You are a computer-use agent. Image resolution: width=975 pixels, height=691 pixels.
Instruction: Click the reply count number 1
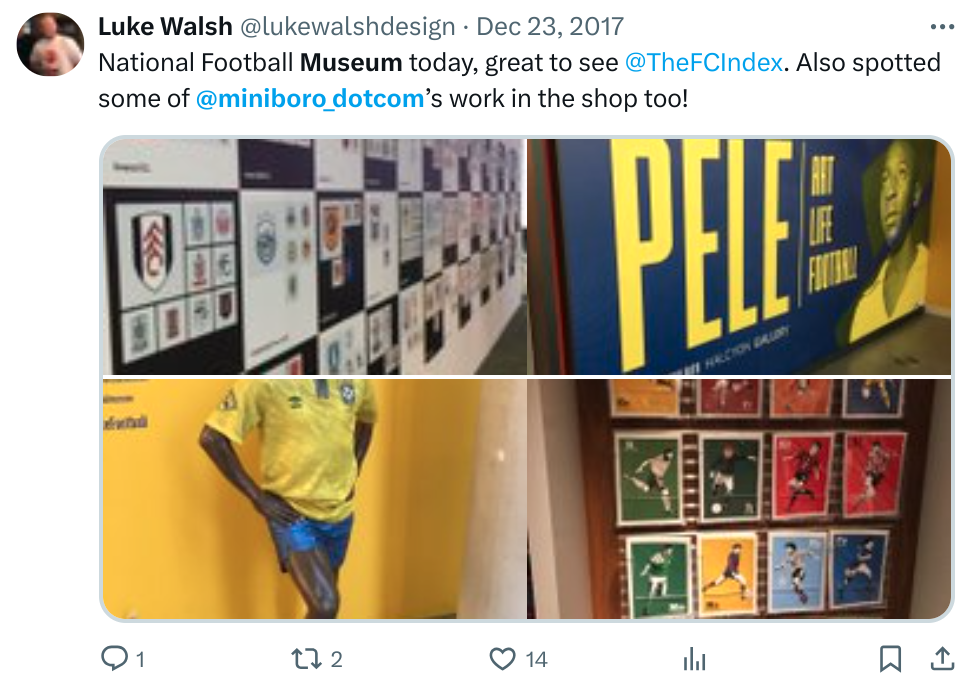click(x=141, y=660)
